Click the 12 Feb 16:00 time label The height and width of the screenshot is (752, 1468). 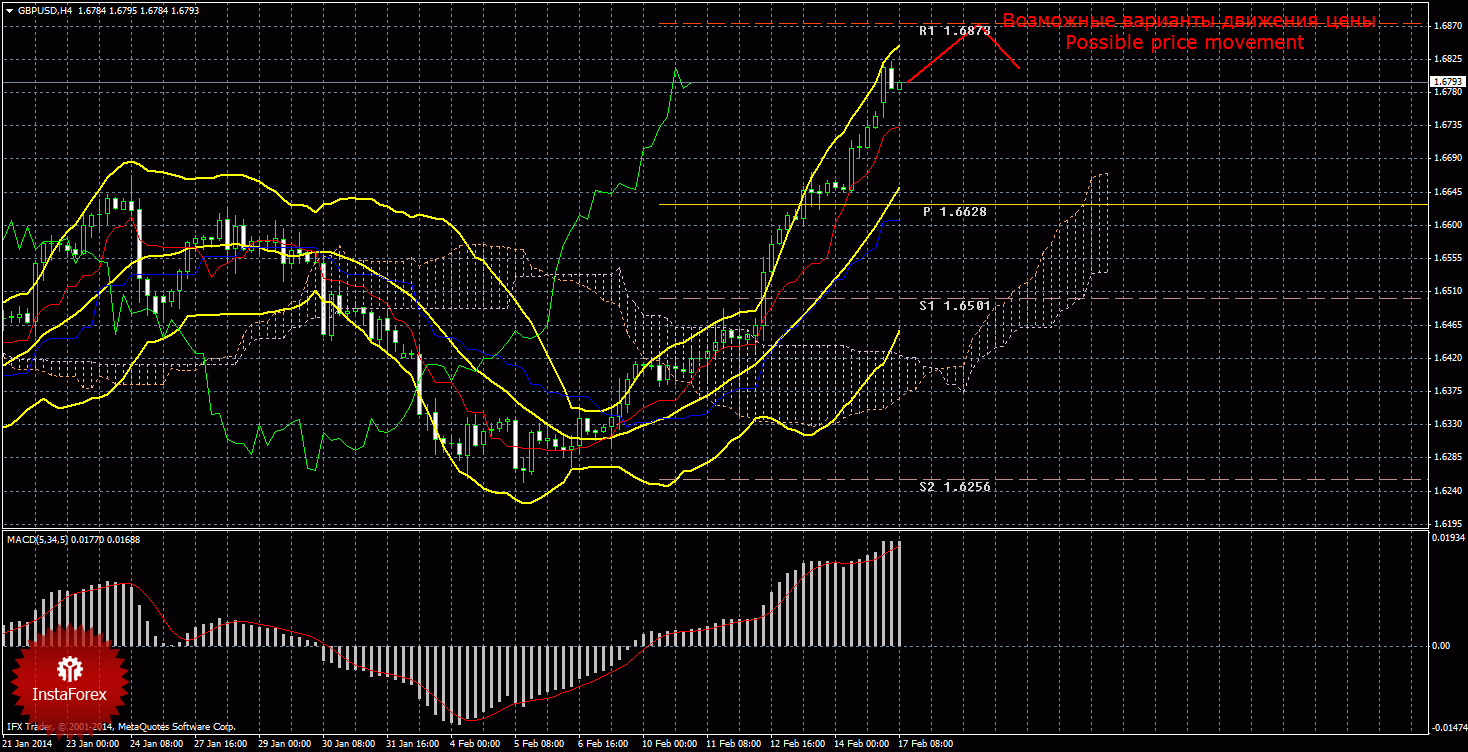(796, 744)
